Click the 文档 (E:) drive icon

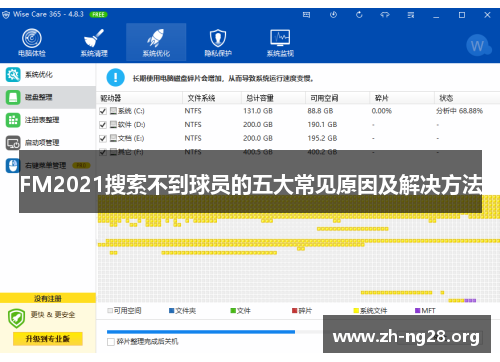(113, 138)
